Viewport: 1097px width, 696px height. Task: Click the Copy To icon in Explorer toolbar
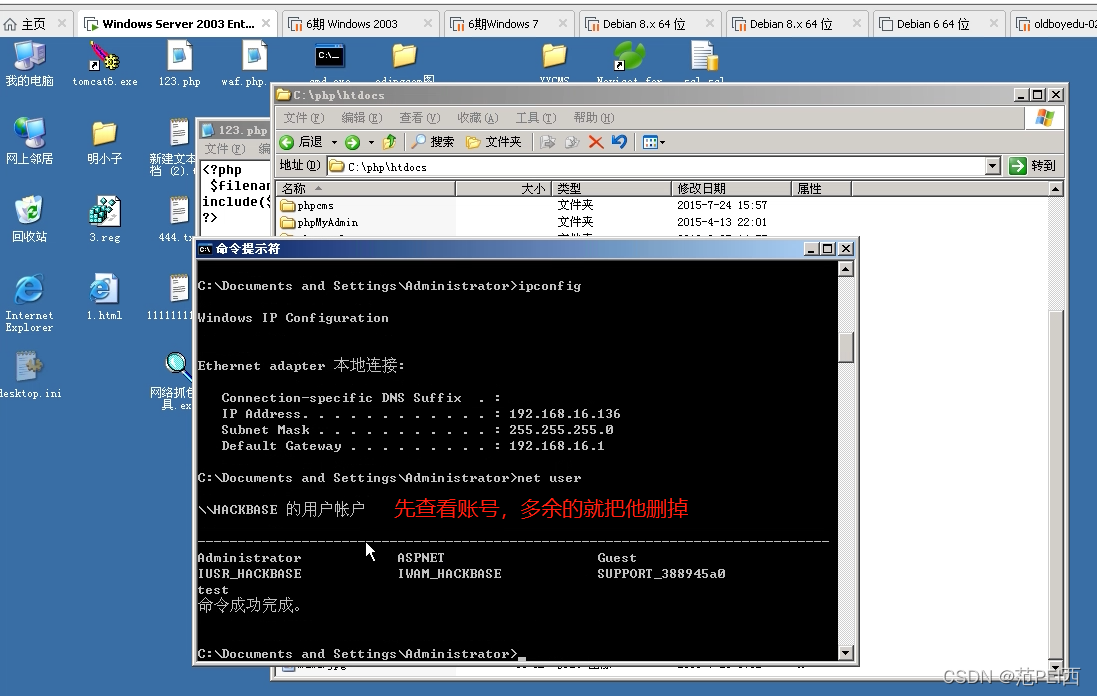(572, 142)
